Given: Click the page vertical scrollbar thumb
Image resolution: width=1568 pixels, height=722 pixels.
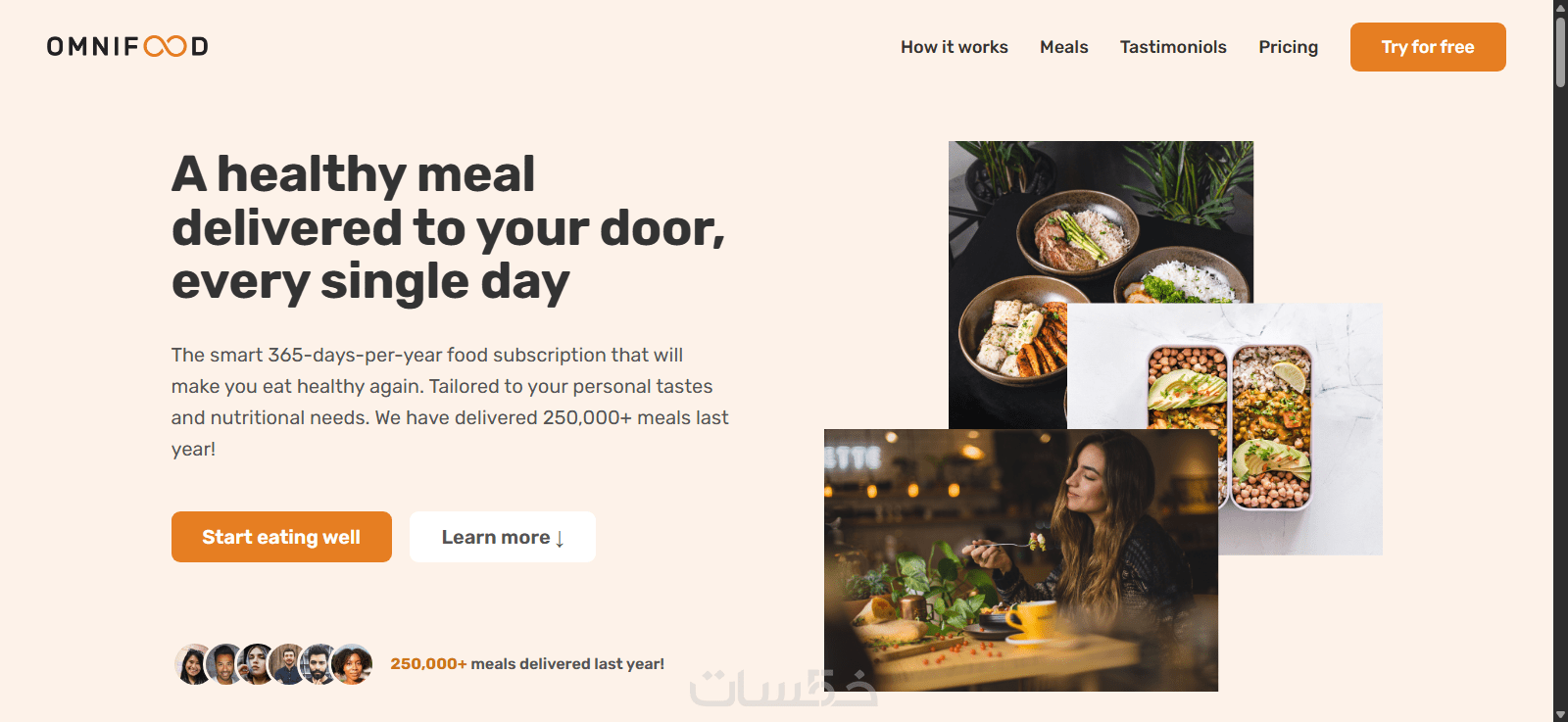Looking at the screenshot, I should (1560, 52).
